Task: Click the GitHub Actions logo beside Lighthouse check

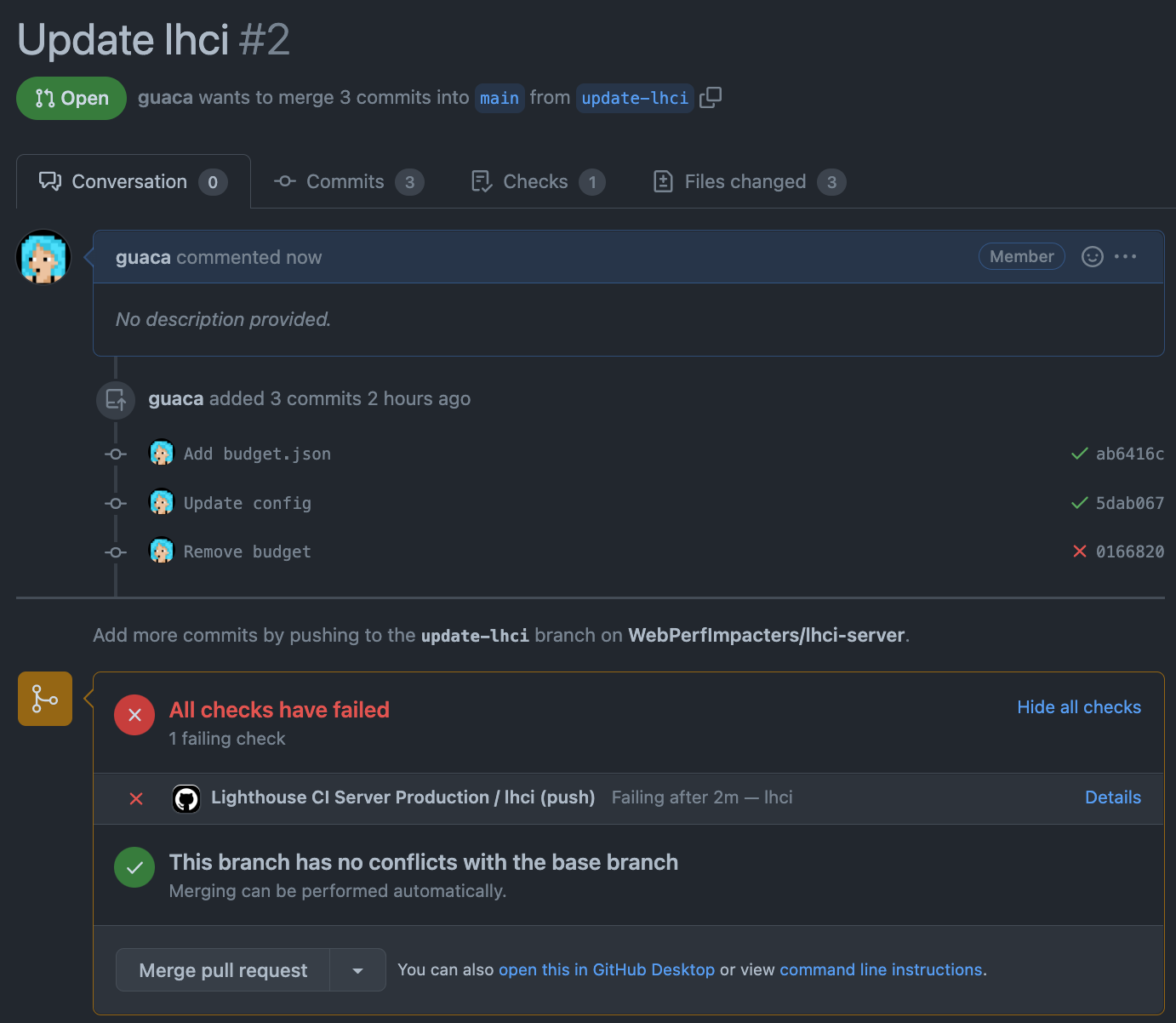Action: [186, 798]
